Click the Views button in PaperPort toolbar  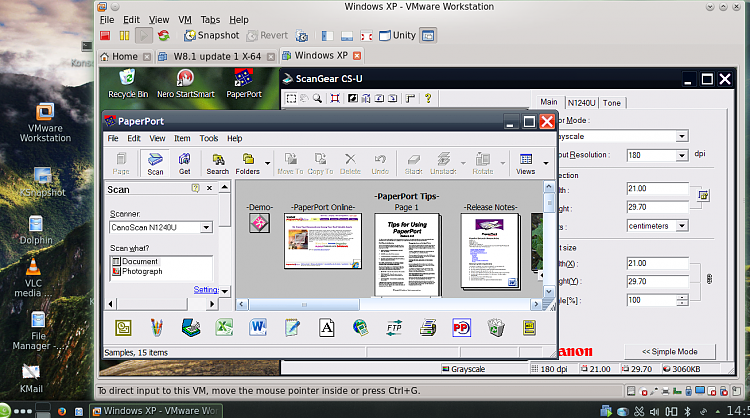526,164
